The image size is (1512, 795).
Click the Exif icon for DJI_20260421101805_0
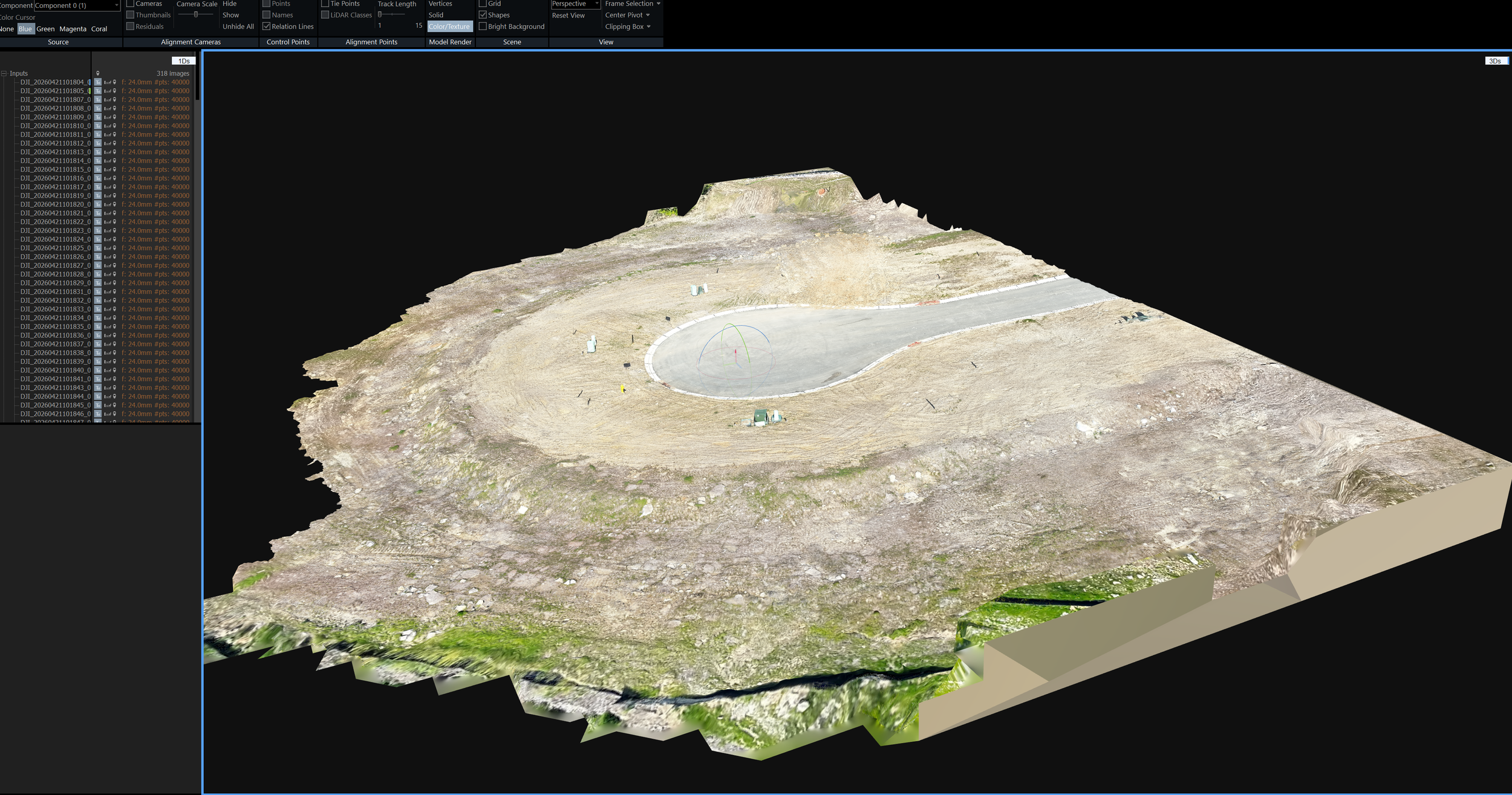(x=107, y=91)
